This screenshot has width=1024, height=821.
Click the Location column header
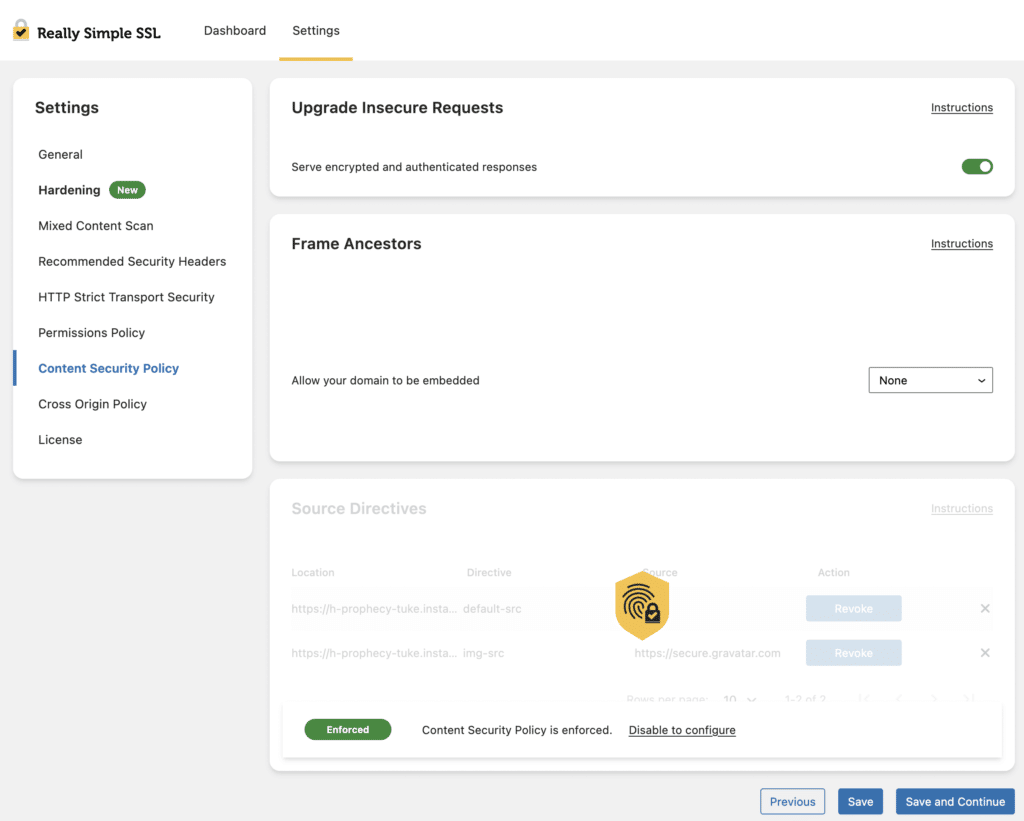pyautogui.click(x=313, y=573)
